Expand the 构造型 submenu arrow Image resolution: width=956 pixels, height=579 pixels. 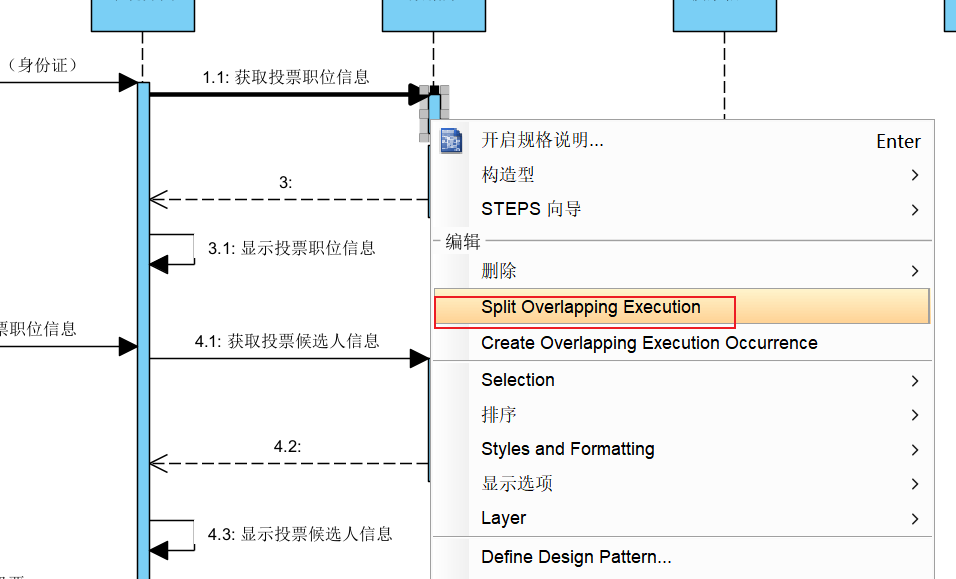tap(915, 176)
